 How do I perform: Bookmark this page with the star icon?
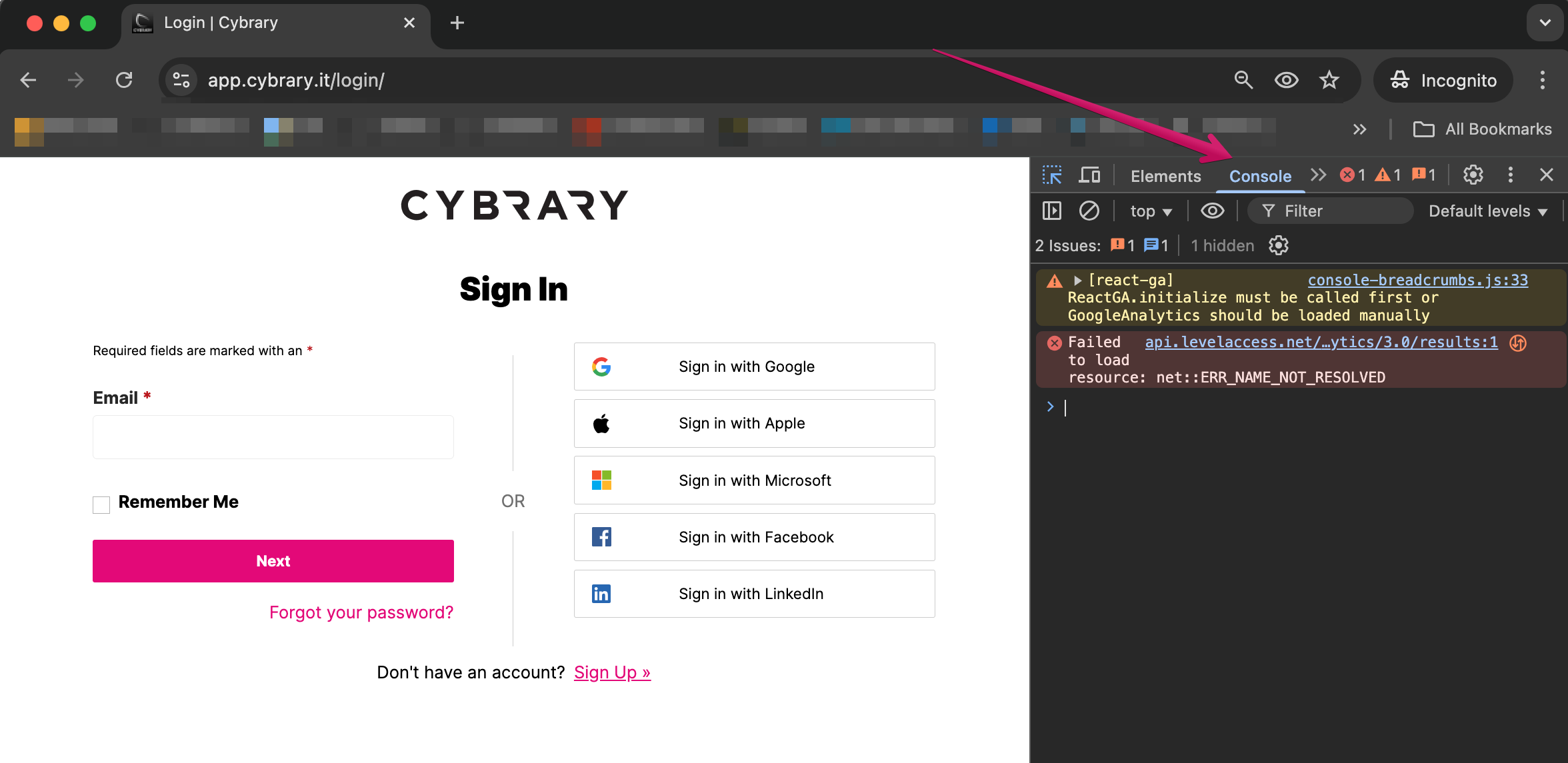click(x=1329, y=80)
